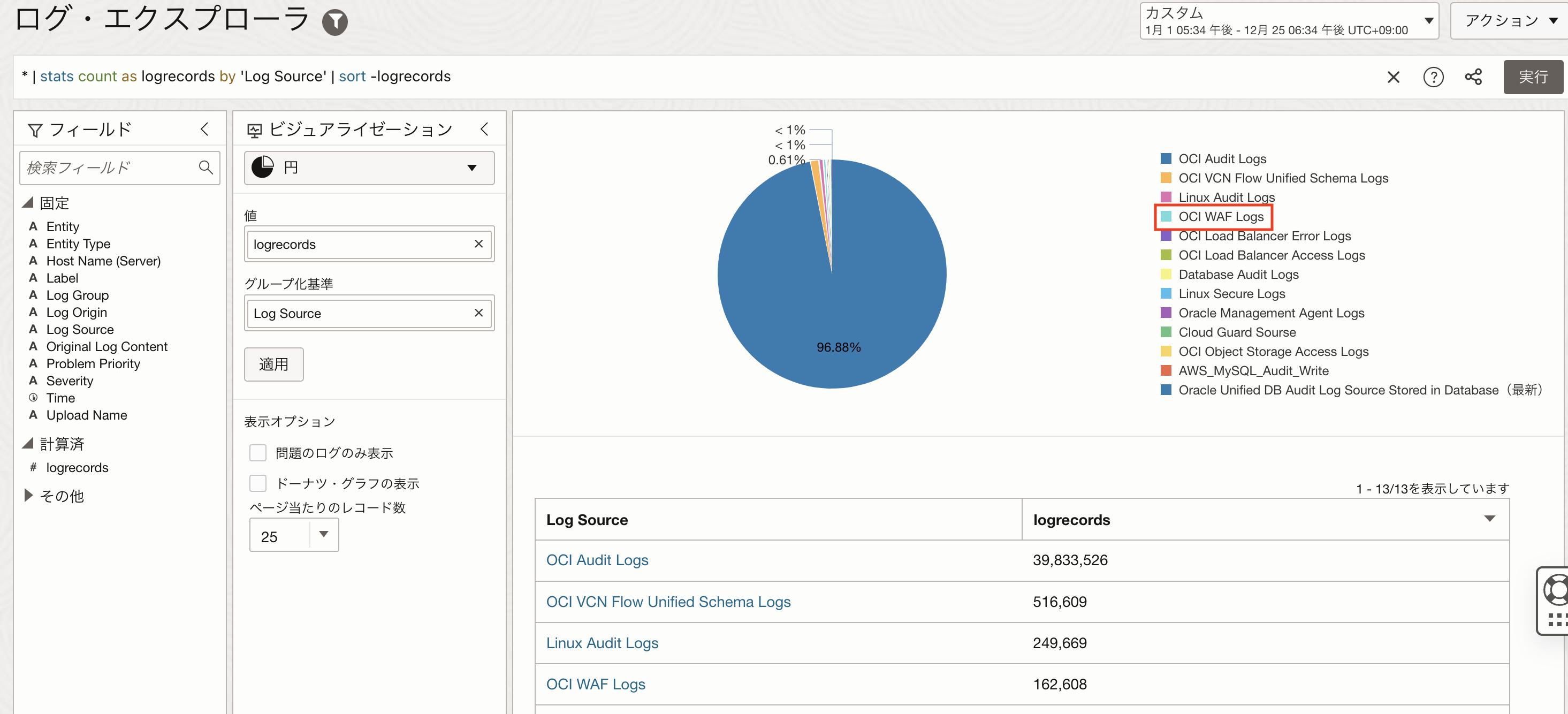Enable the donut graph display checkbox

click(258, 483)
